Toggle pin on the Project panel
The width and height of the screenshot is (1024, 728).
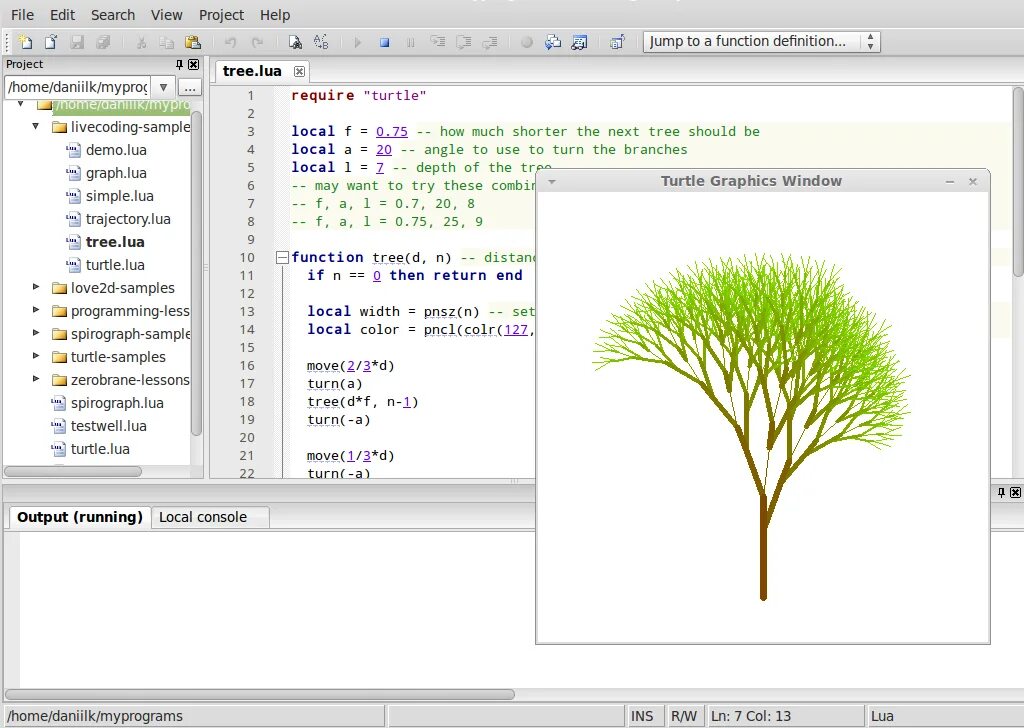[x=180, y=64]
